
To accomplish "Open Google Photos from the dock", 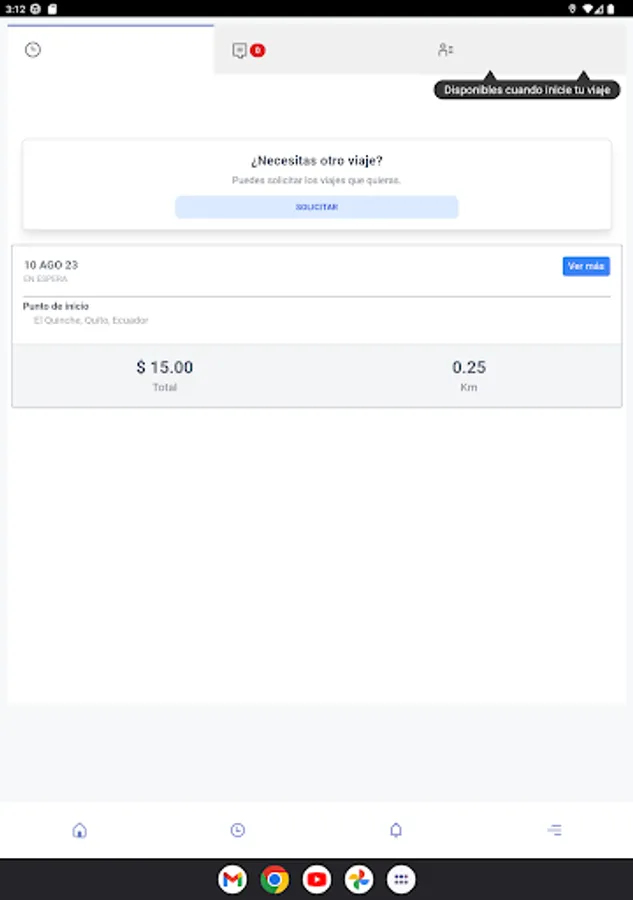I will 359,879.
